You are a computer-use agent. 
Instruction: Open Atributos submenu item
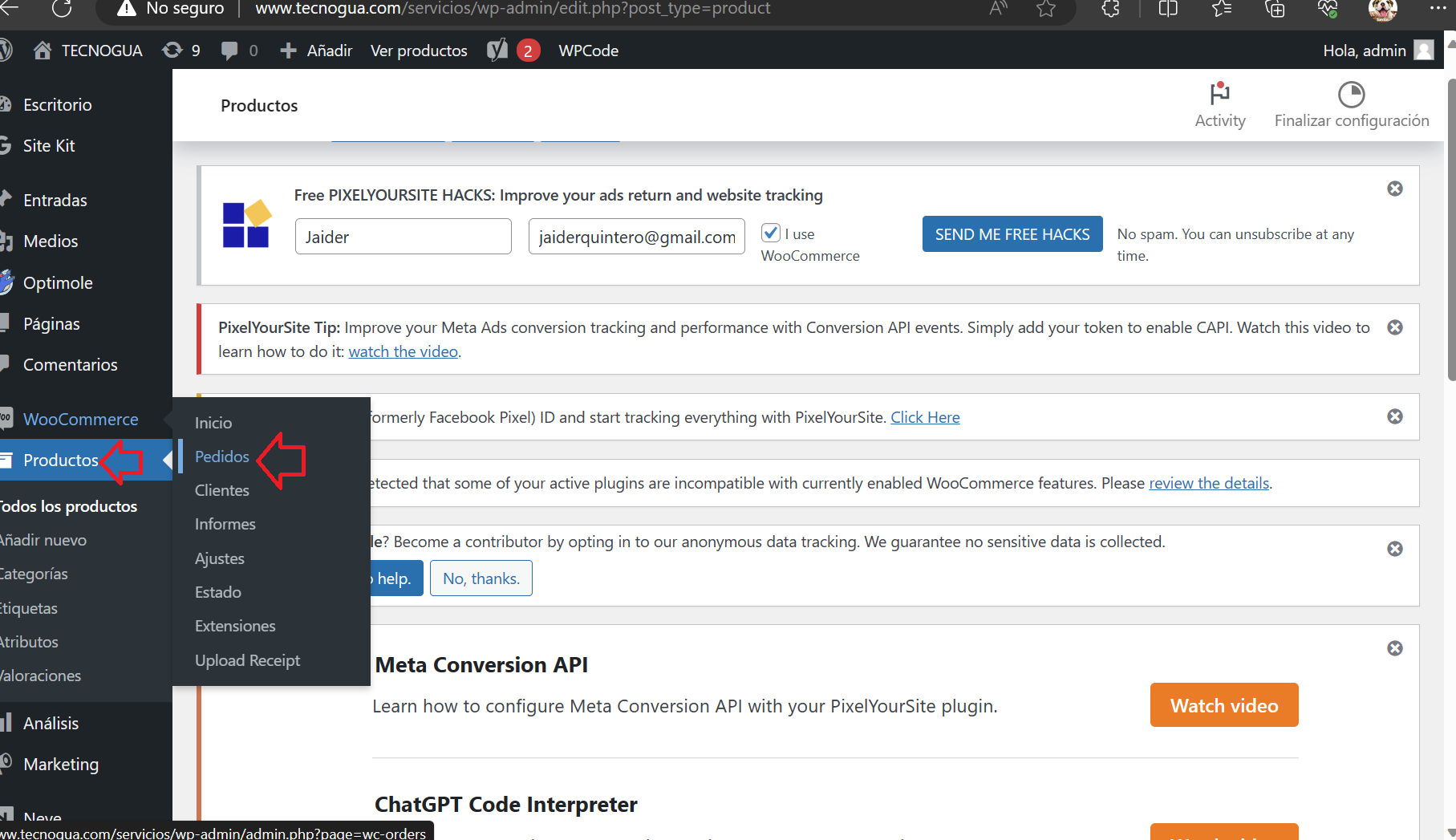(29, 643)
